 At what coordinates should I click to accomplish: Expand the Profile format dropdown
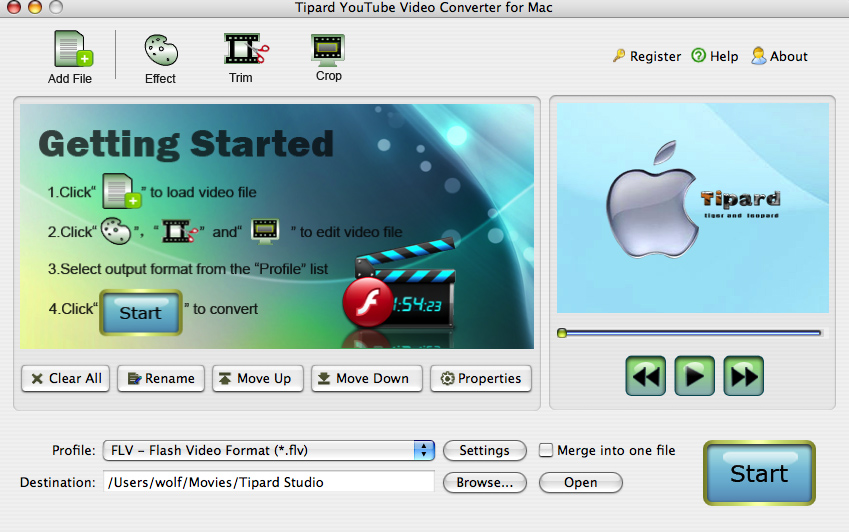424,451
